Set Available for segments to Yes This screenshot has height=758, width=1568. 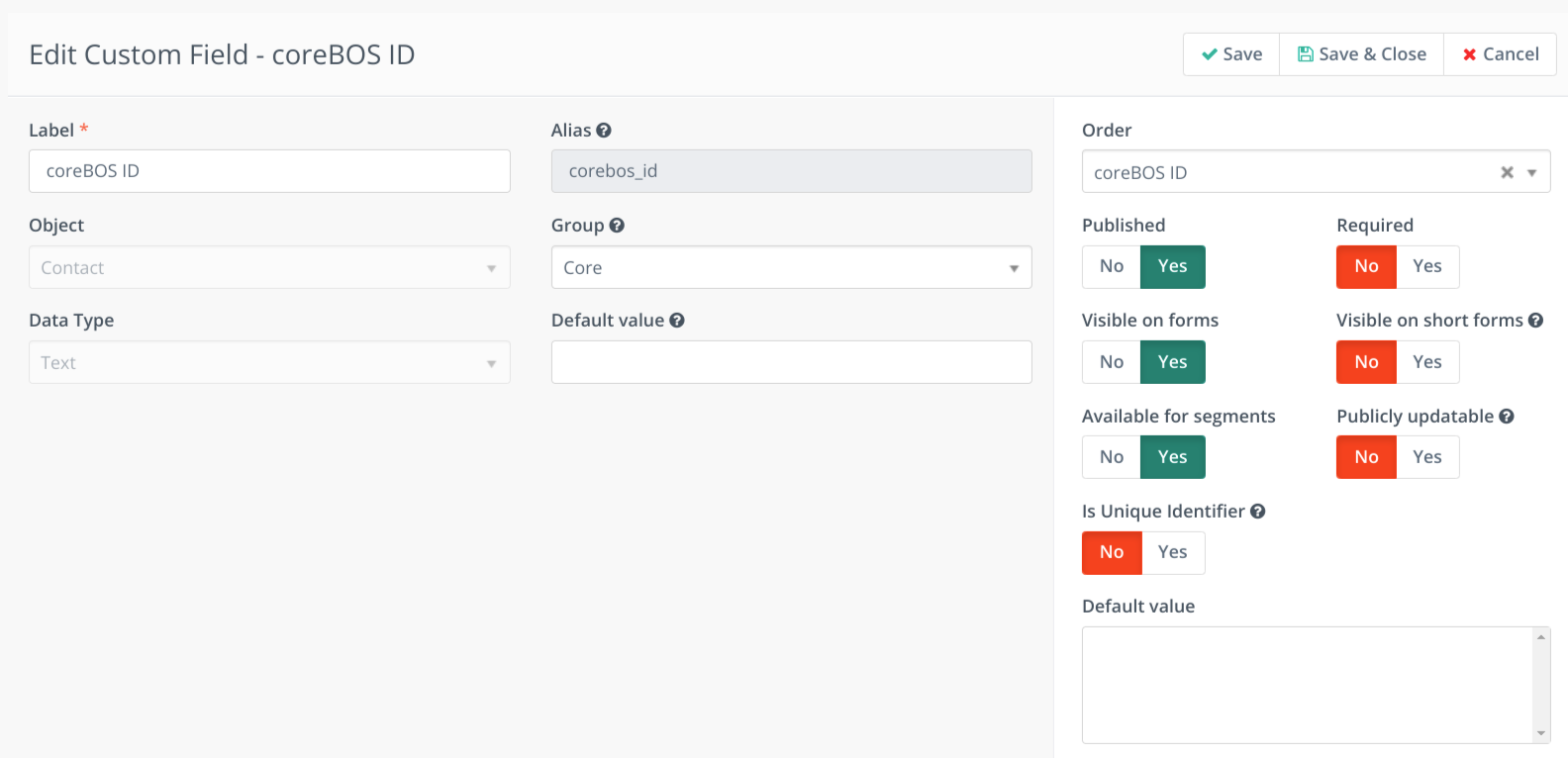point(1173,457)
